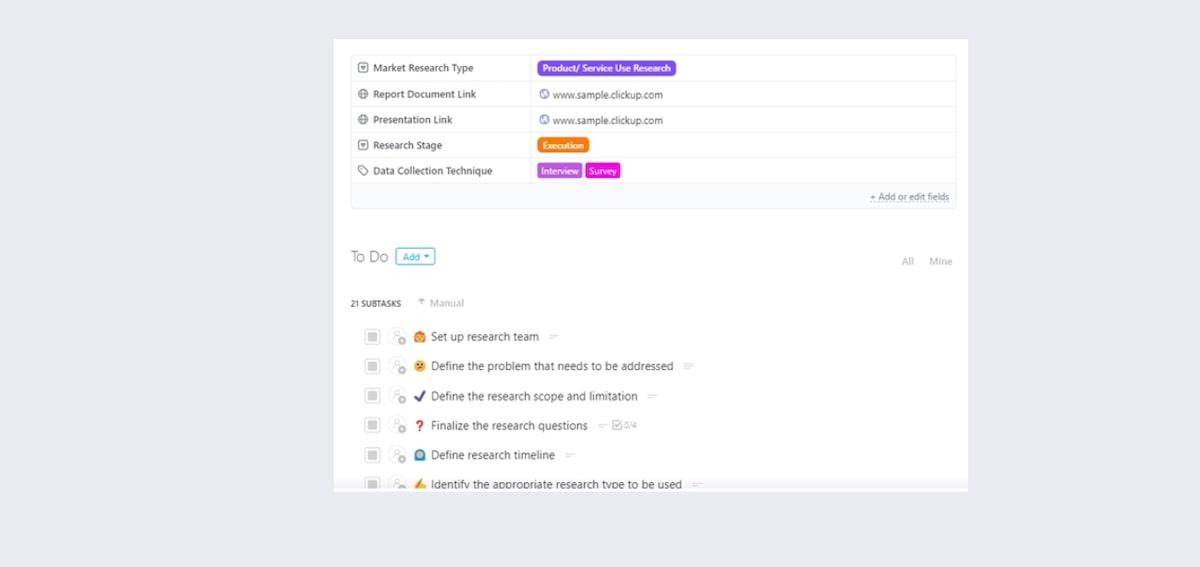This screenshot has width=1200, height=567.
Task: Tick the status box for Set up research team
Action: coord(372,337)
